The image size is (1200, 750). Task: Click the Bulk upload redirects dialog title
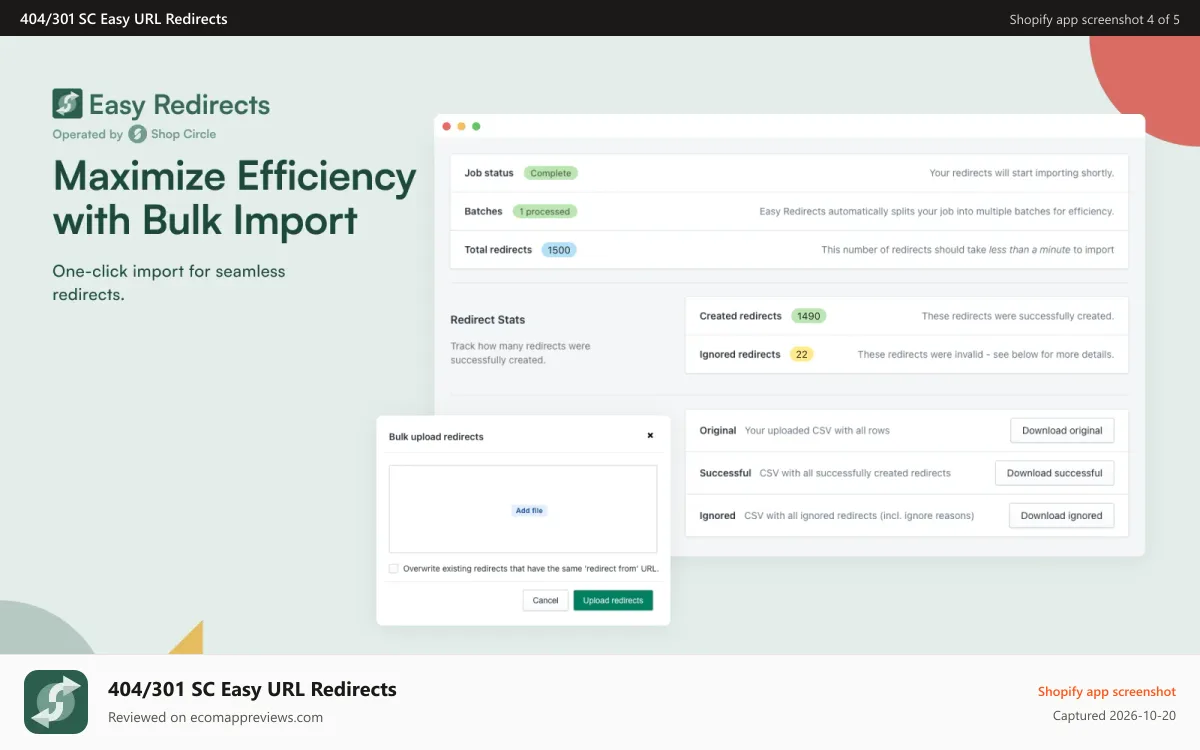(436, 437)
